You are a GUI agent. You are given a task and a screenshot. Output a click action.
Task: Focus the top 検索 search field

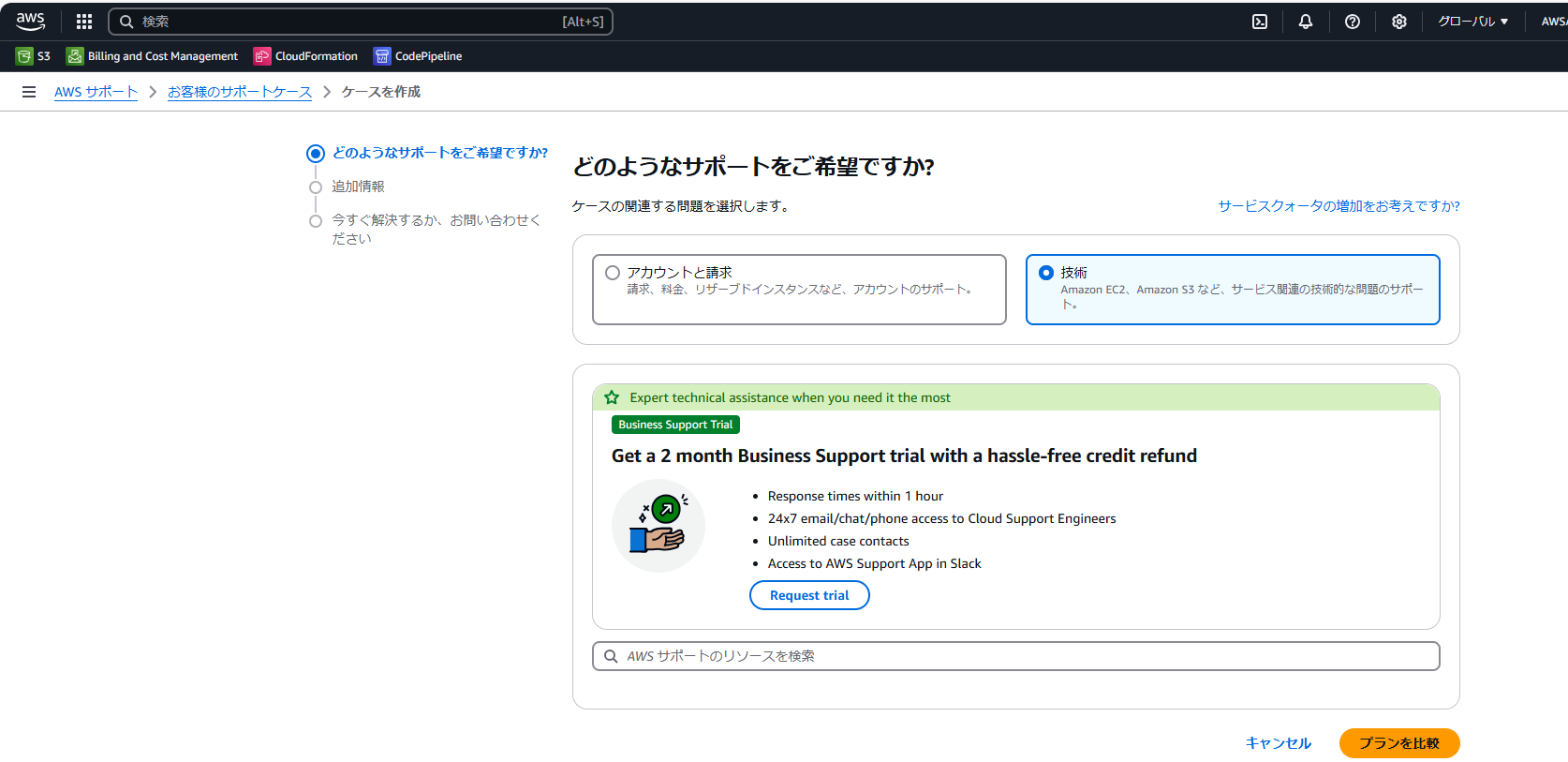click(x=361, y=22)
